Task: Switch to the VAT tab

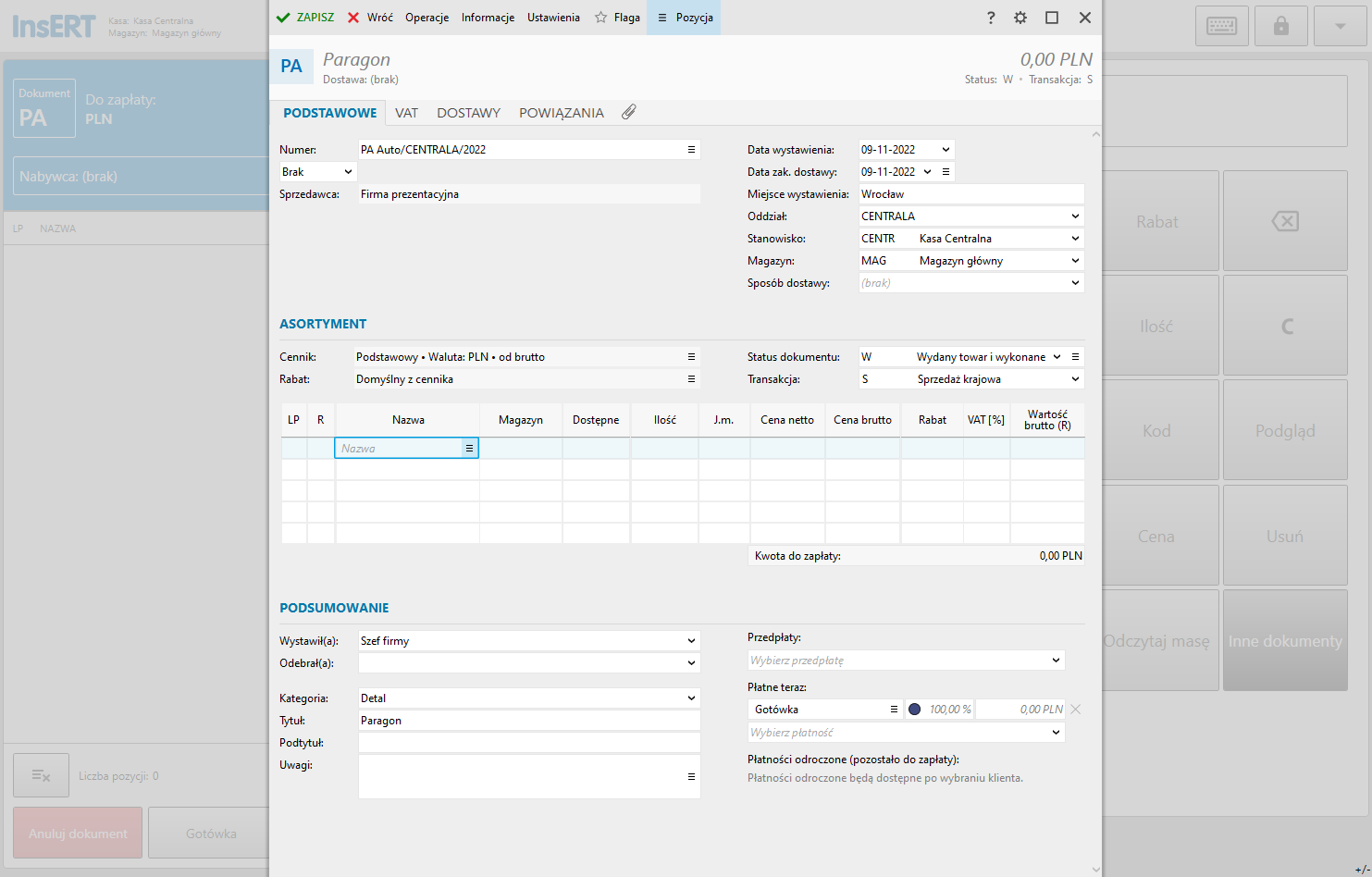Action: coord(406,113)
